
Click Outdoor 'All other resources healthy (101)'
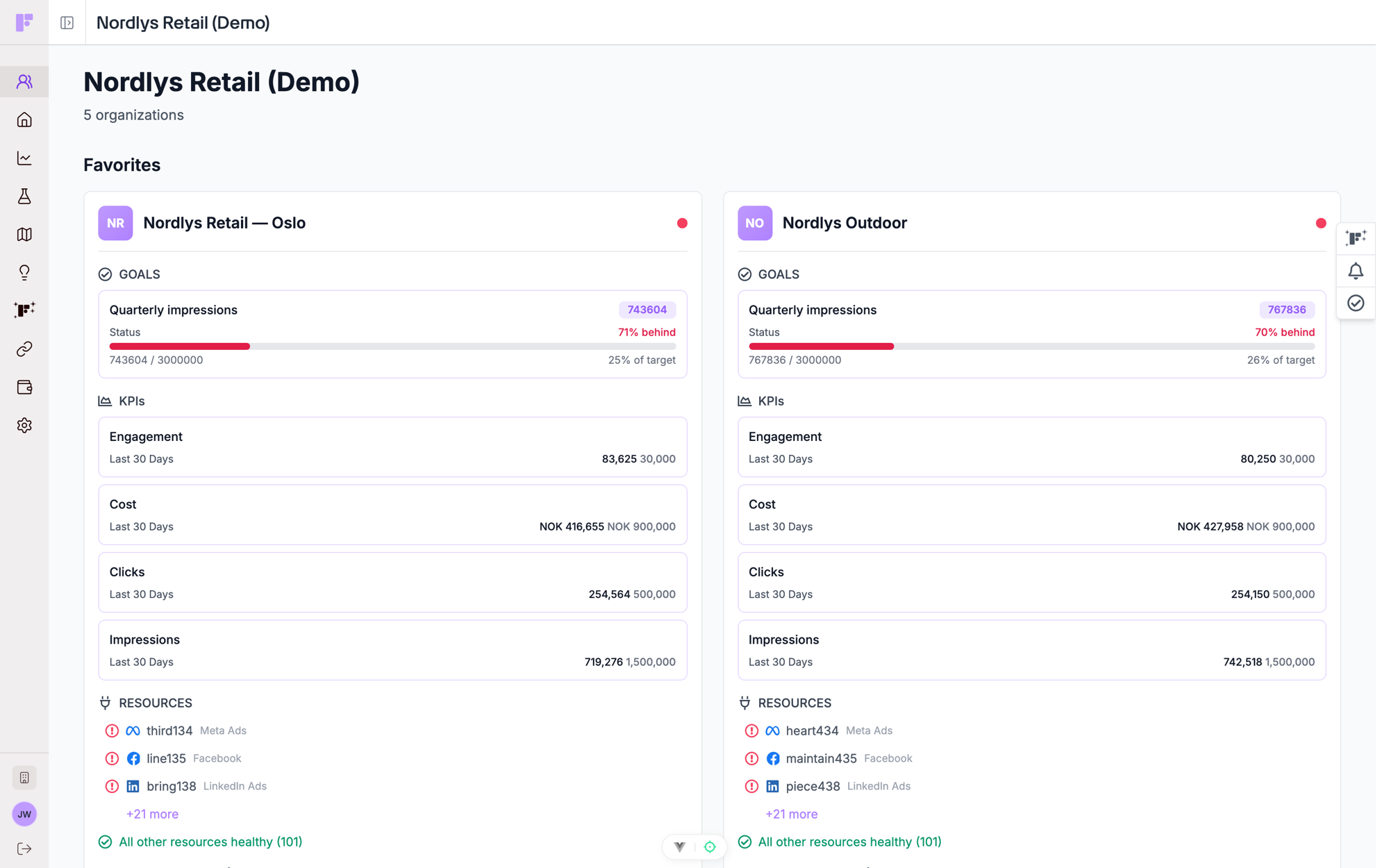(x=849, y=842)
